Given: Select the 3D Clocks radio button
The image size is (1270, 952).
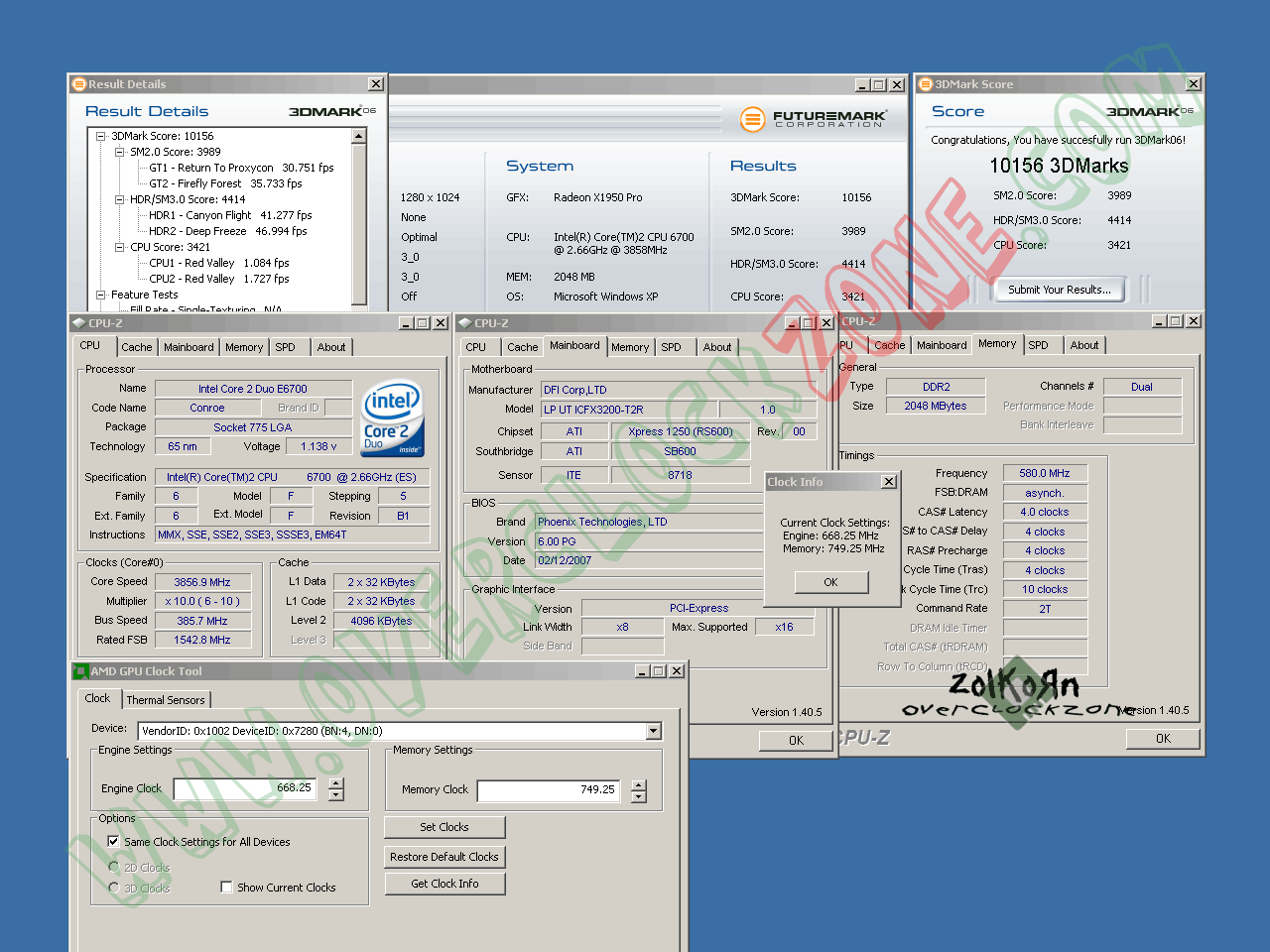Looking at the screenshot, I should pos(114,888).
